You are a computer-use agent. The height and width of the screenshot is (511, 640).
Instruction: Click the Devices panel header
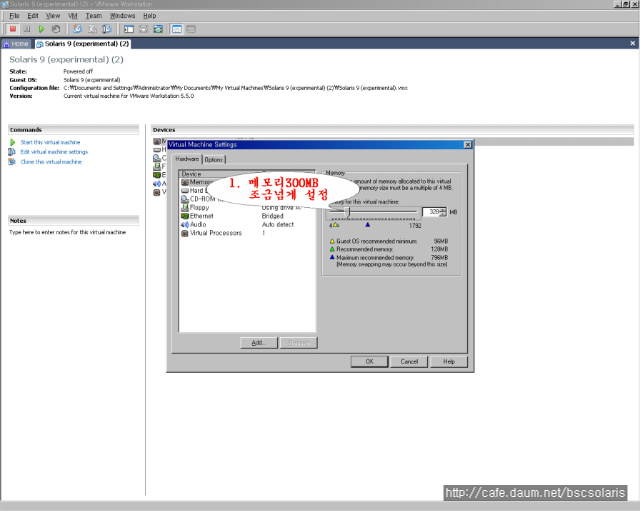tap(392, 130)
